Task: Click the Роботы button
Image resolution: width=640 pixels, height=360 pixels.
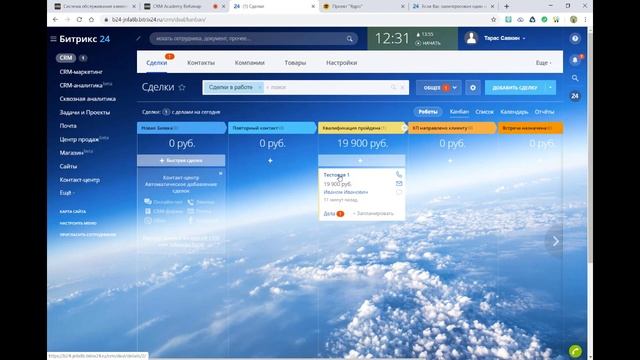Action: tap(428, 112)
